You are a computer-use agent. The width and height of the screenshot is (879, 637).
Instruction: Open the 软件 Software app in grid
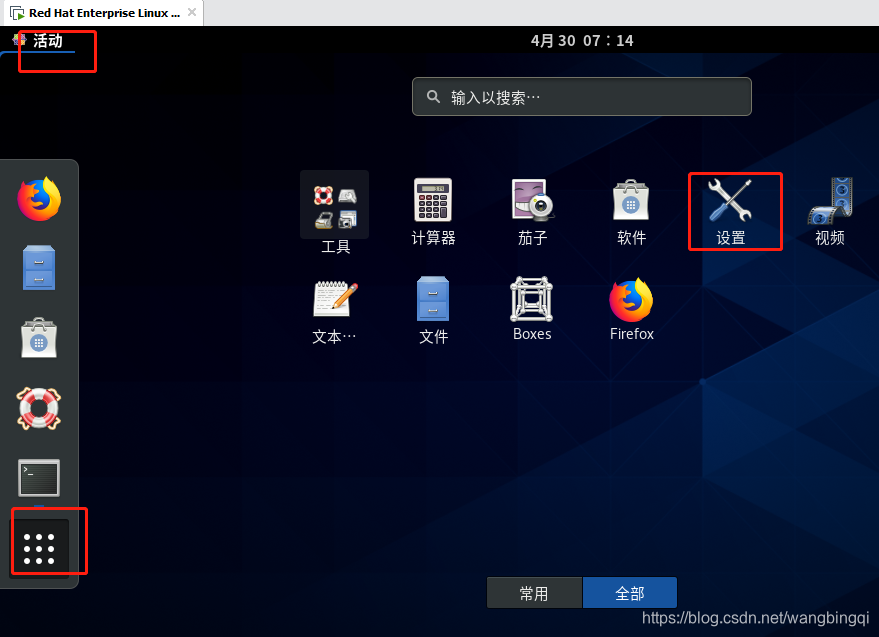(631, 211)
